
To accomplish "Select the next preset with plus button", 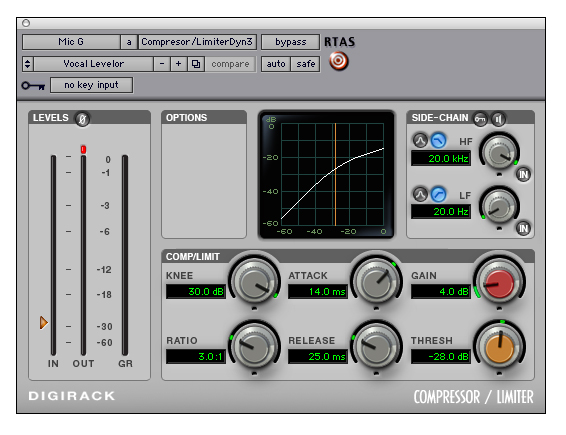I will tap(179, 64).
